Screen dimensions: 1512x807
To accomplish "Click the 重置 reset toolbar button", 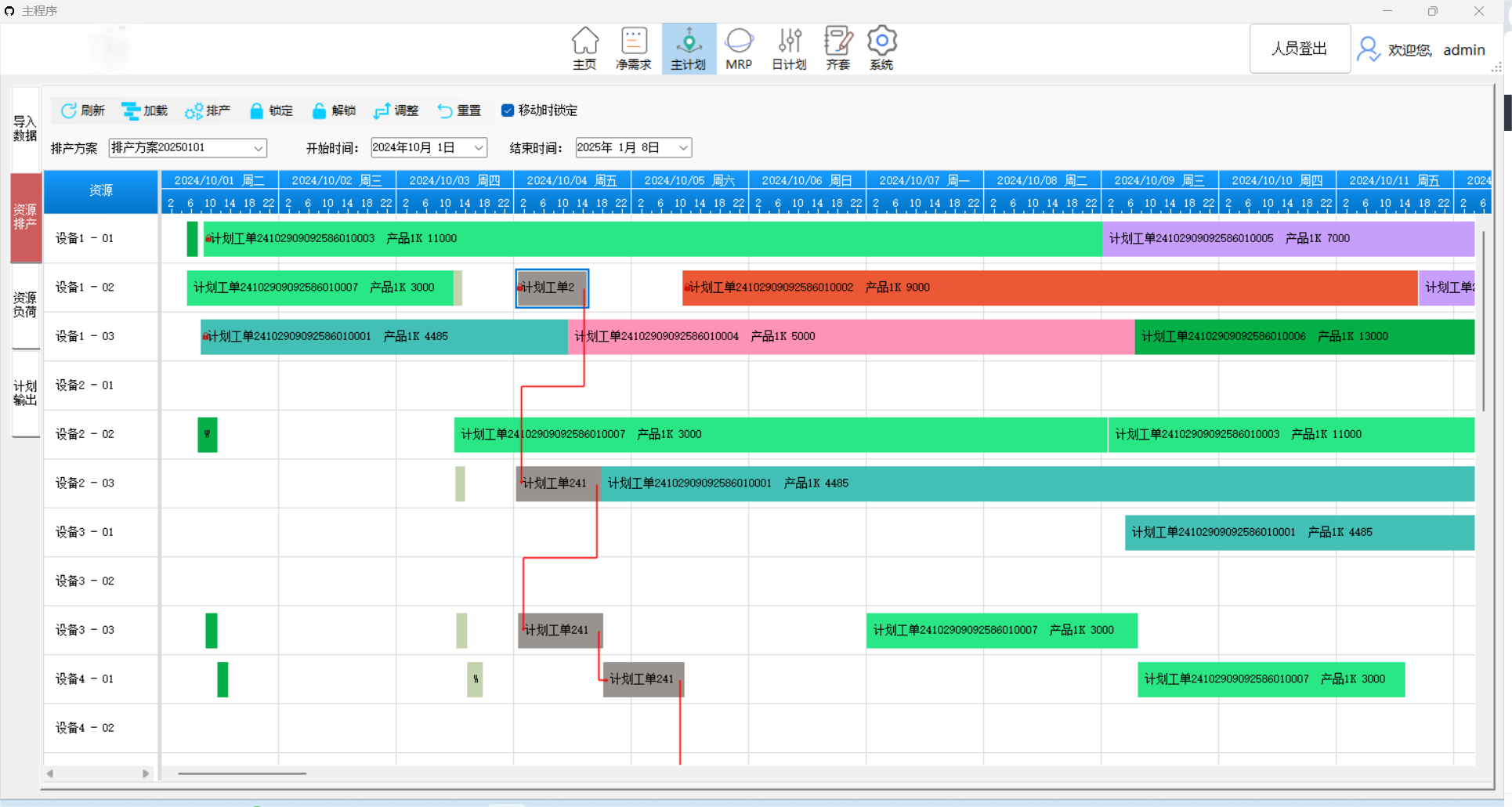I will point(459,110).
